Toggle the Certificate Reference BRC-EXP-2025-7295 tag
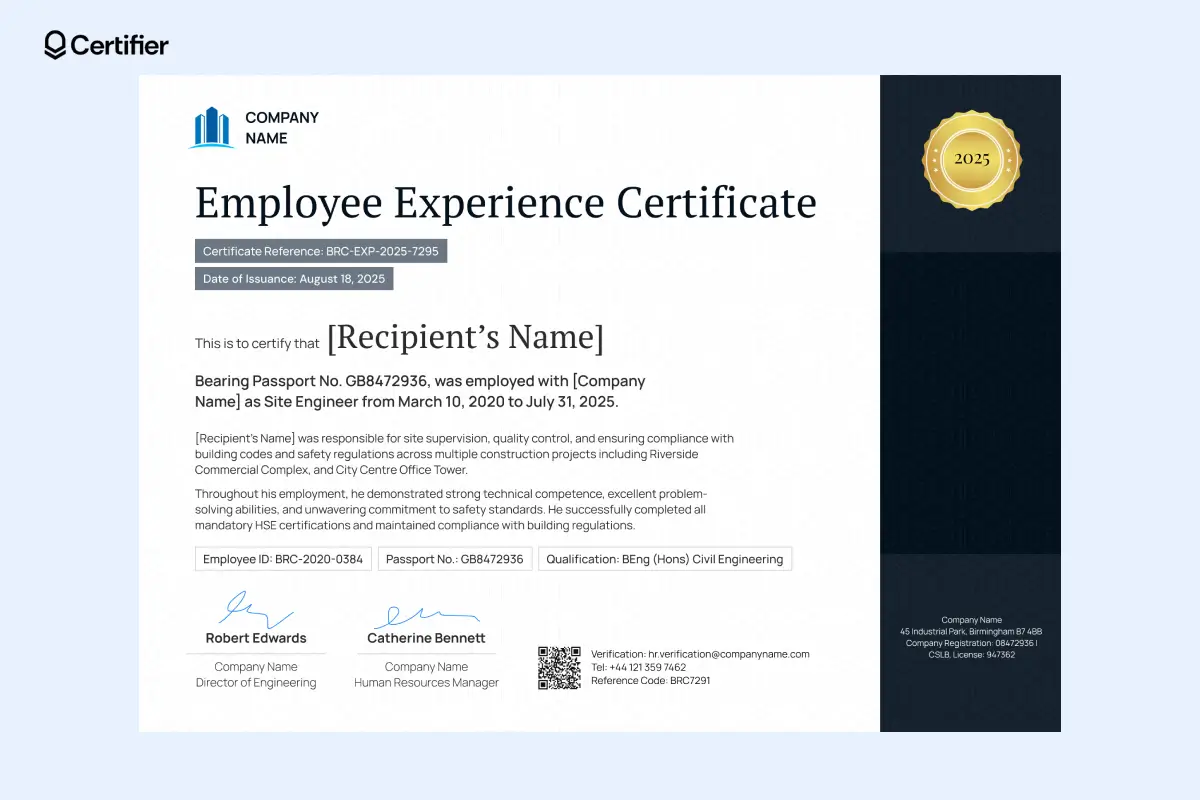Image resolution: width=1200 pixels, height=800 pixels. [x=320, y=251]
